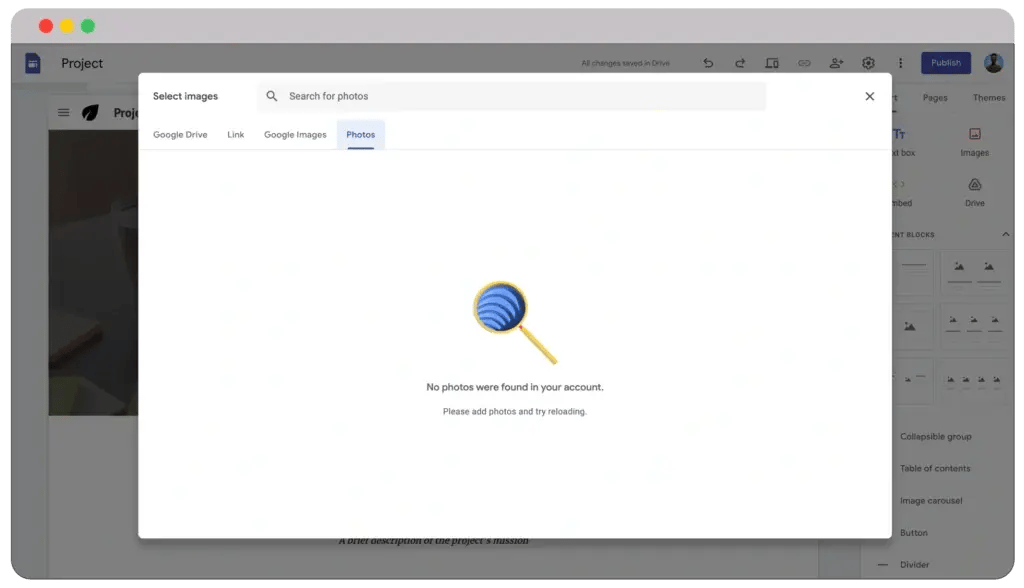Image resolution: width=1024 pixels, height=588 pixels.
Task: Select the Photos tab
Action: (361, 134)
